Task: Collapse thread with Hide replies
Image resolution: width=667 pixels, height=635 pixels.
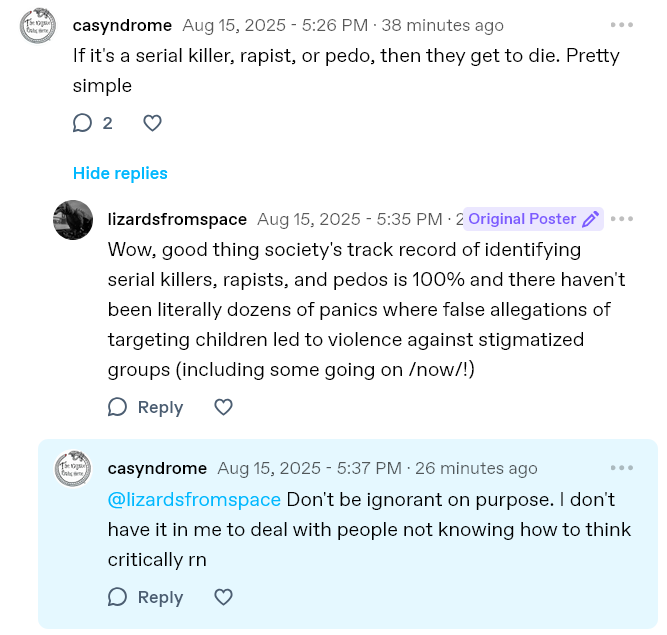Action: coord(120,173)
